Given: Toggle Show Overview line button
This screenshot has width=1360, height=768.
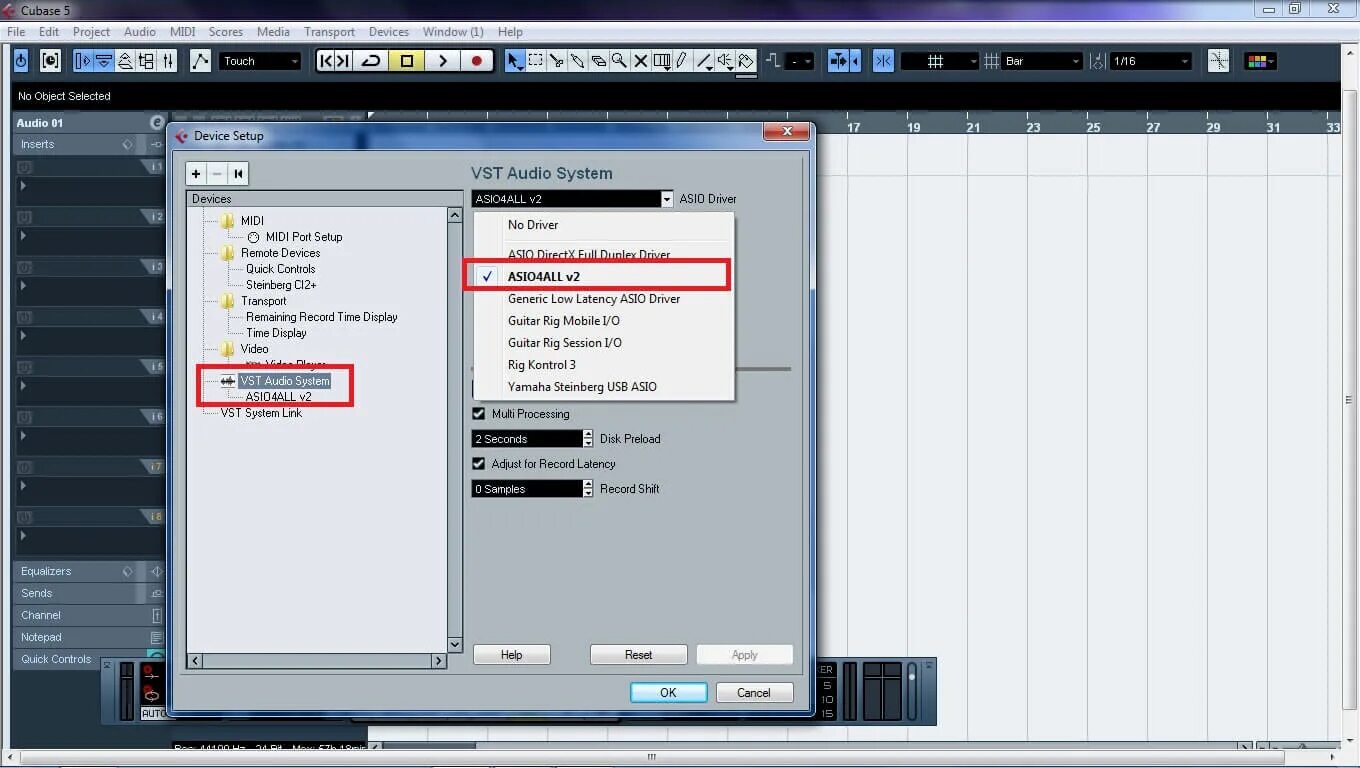Looking at the screenshot, I should 125,61.
